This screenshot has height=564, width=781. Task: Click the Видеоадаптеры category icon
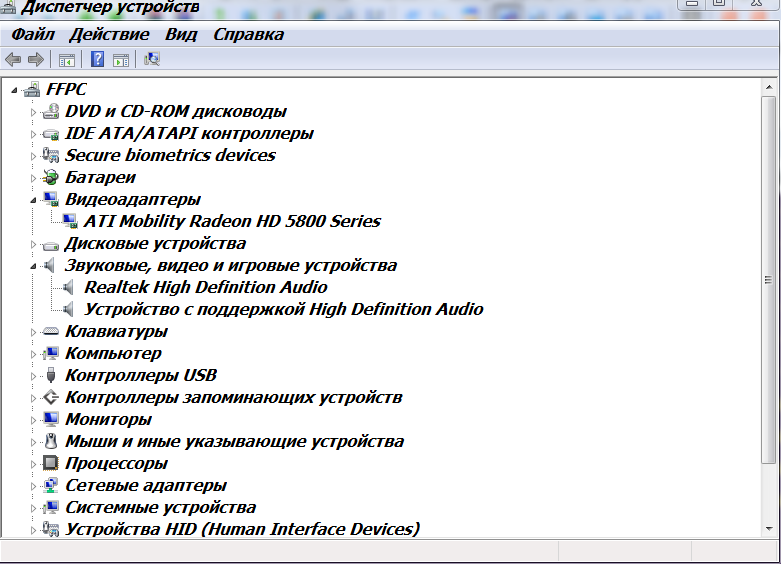(x=51, y=199)
